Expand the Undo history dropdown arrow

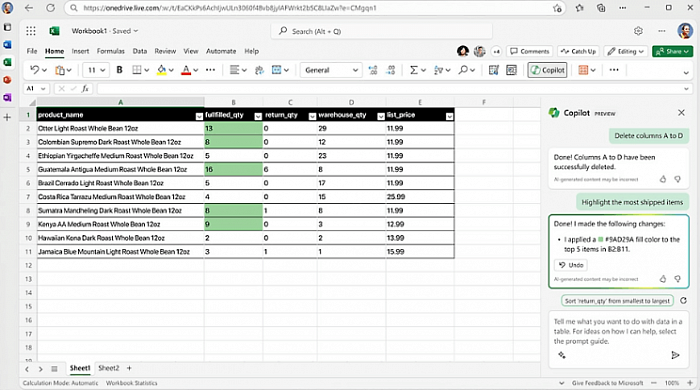point(44,70)
